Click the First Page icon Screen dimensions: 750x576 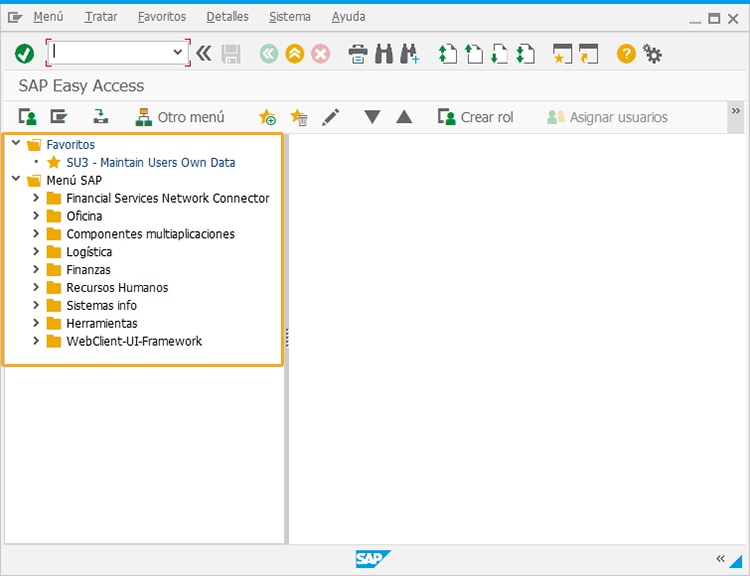pyautogui.click(x=448, y=54)
